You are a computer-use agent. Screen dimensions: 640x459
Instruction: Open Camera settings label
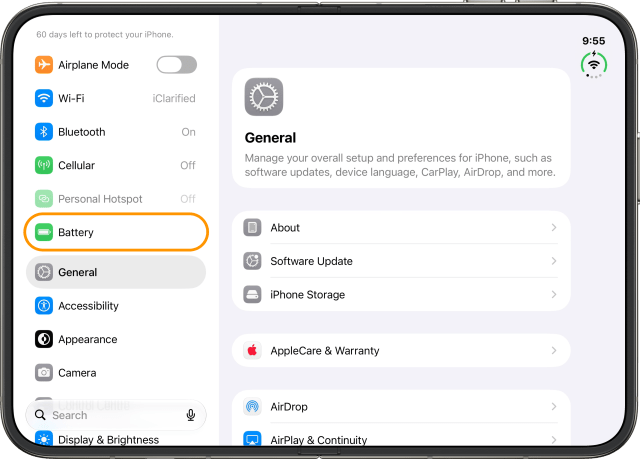[77, 373]
